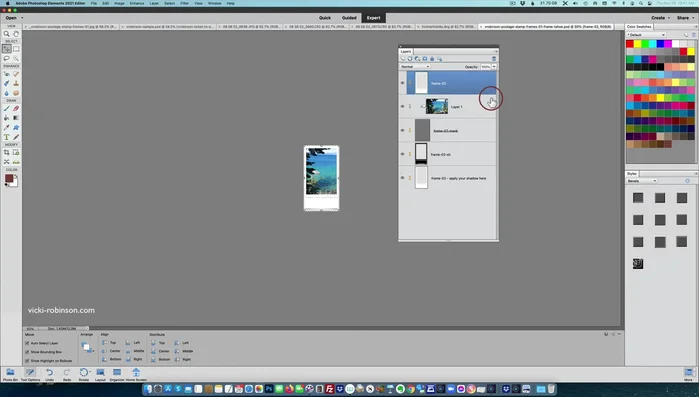Click the Opacity value field
Image resolution: width=699 pixels, height=397 pixels.
coord(485,66)
